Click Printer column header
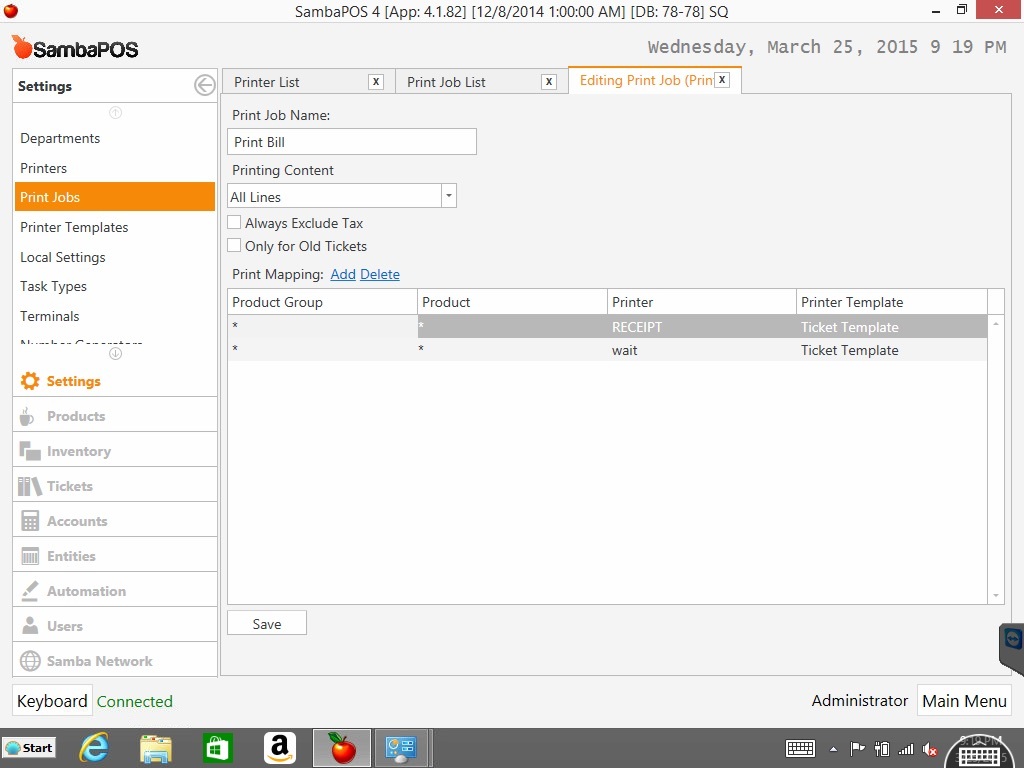 [702, 302]
